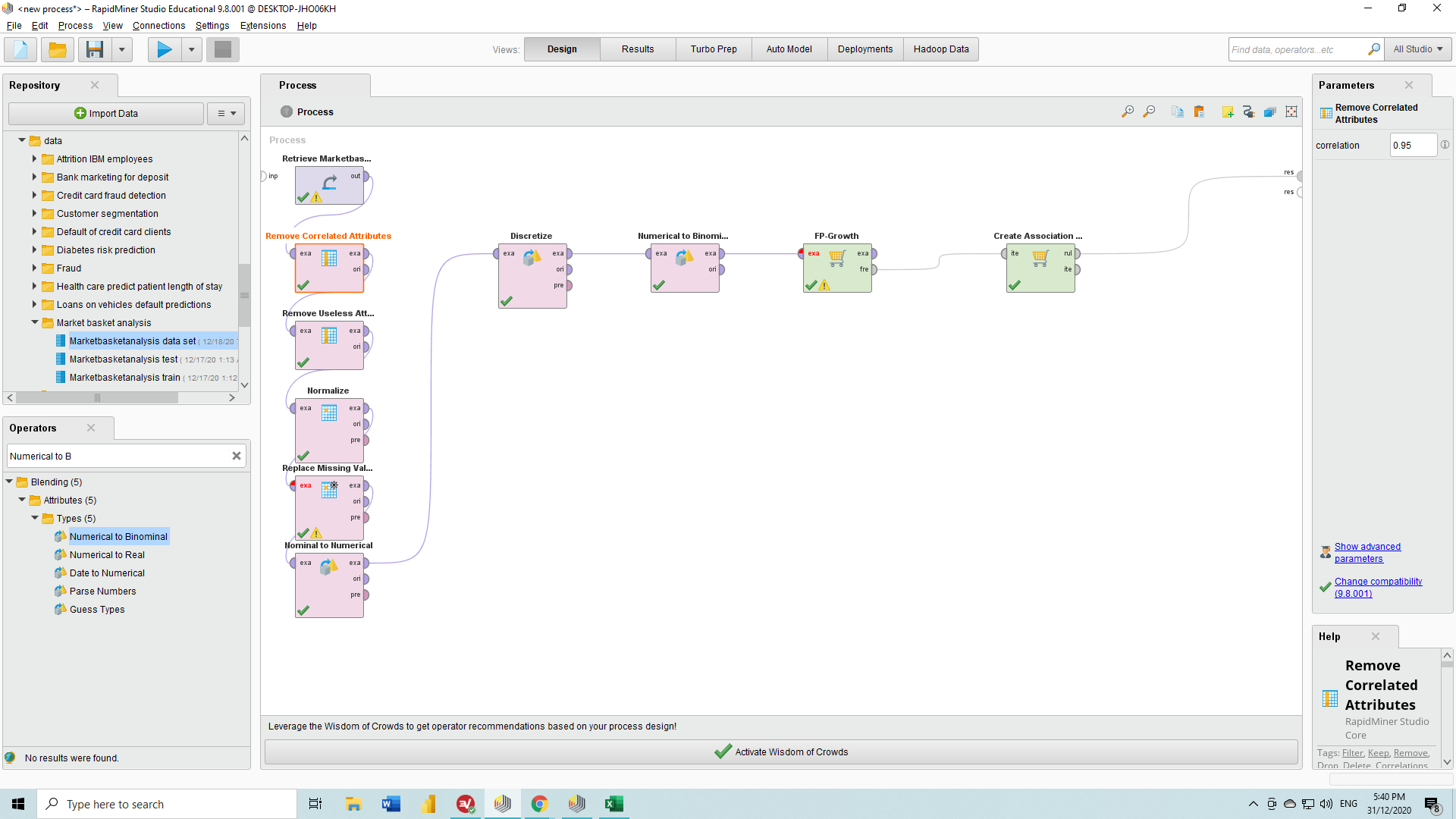Open a process using the folder icon
Viewport: 1456px width, 819px height.
click(57, 50)
